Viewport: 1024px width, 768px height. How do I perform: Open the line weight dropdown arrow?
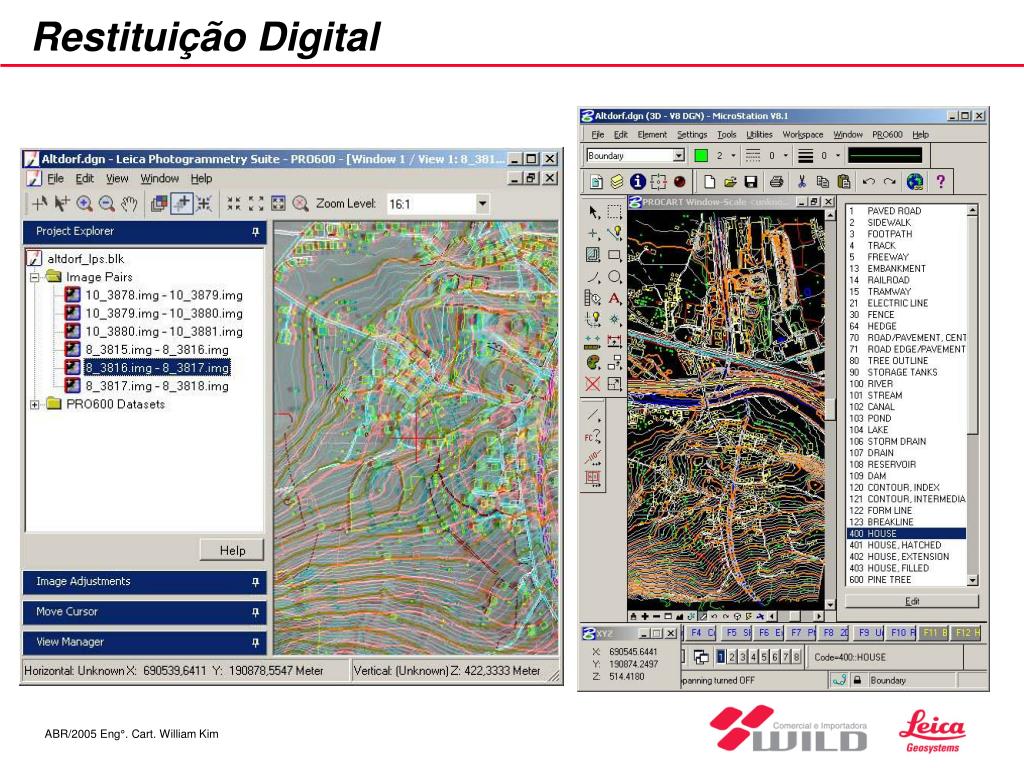point(838,155)
